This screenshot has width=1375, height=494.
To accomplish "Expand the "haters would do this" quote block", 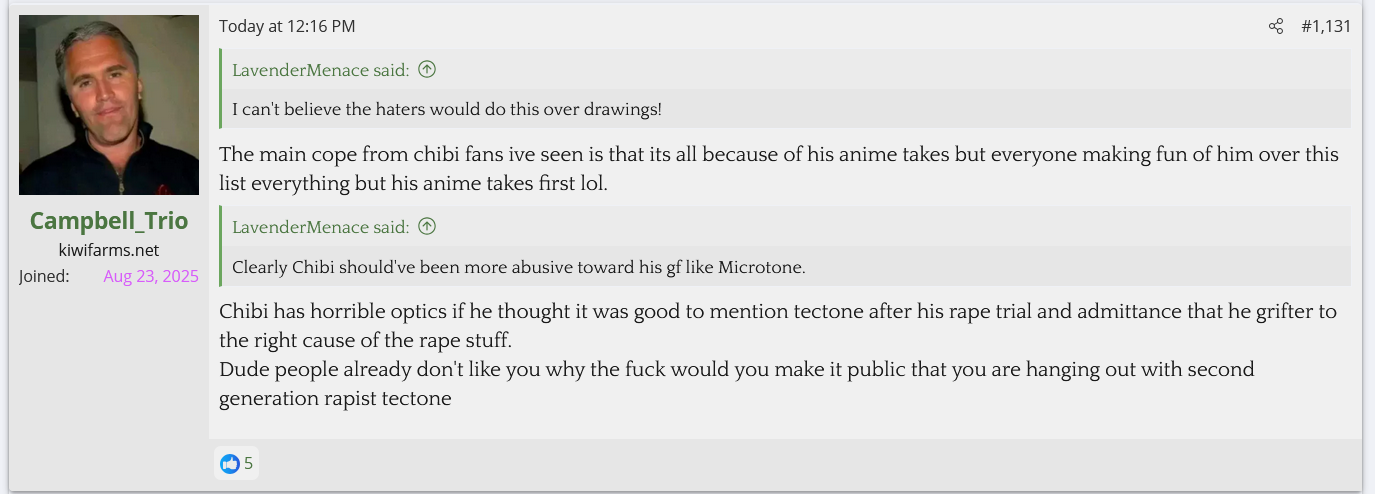I will point(446,109).
